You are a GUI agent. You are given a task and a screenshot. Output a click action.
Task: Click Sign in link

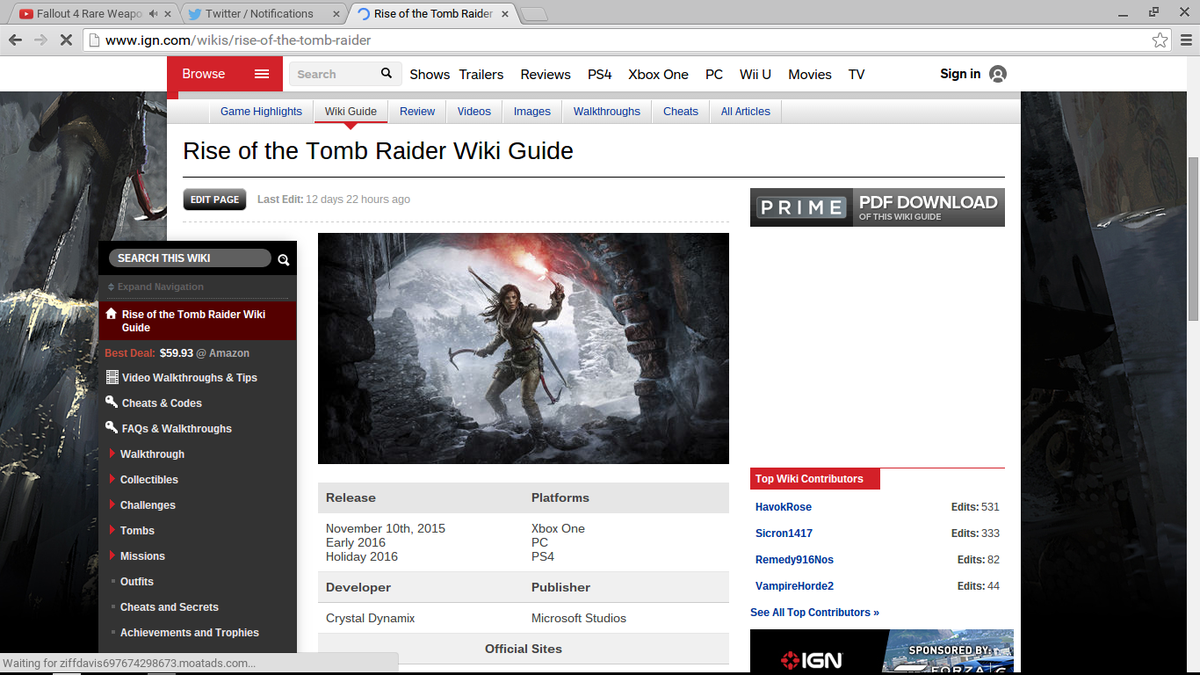pyautogui.click(x=960, y=74)
